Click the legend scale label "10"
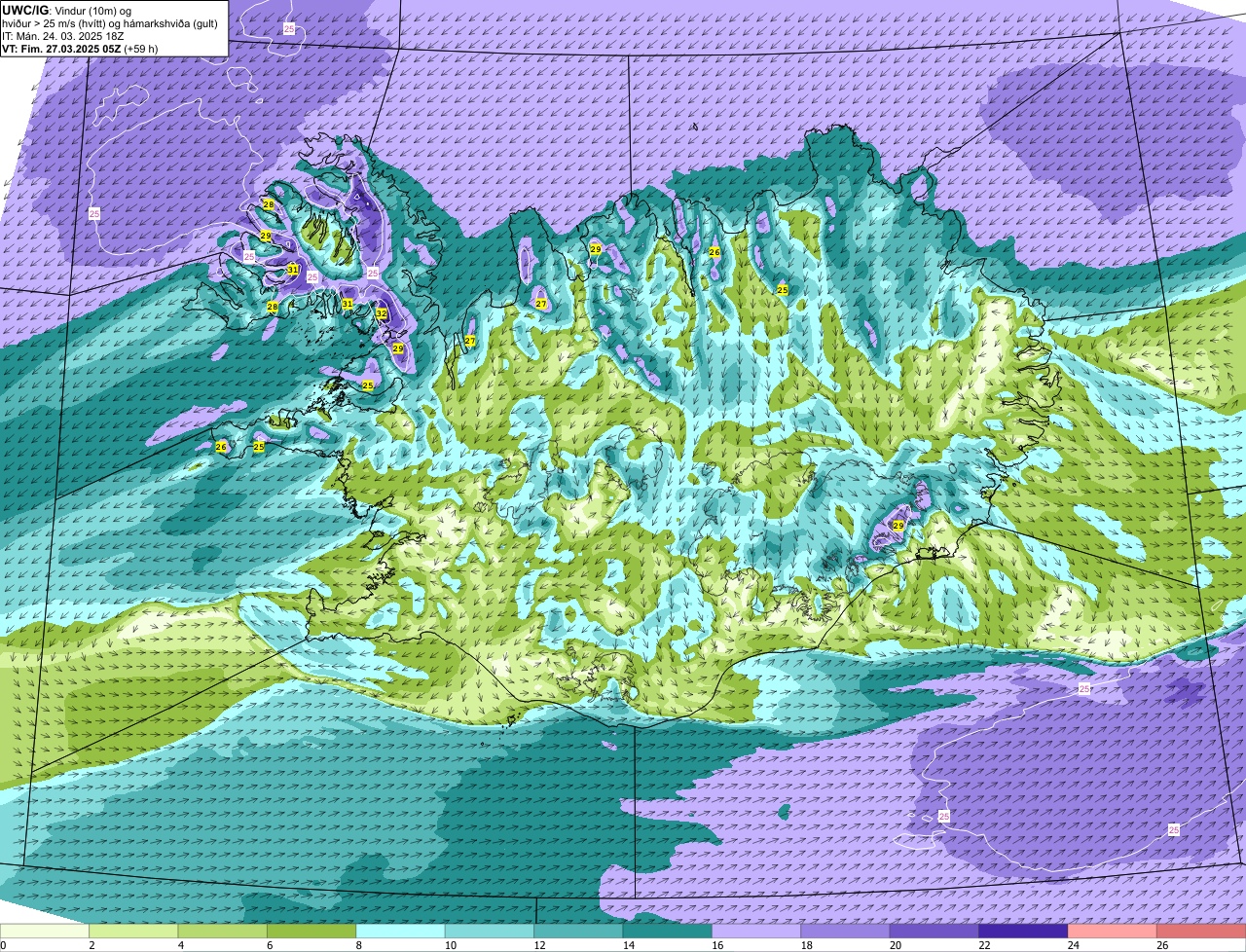 point(451,945)
